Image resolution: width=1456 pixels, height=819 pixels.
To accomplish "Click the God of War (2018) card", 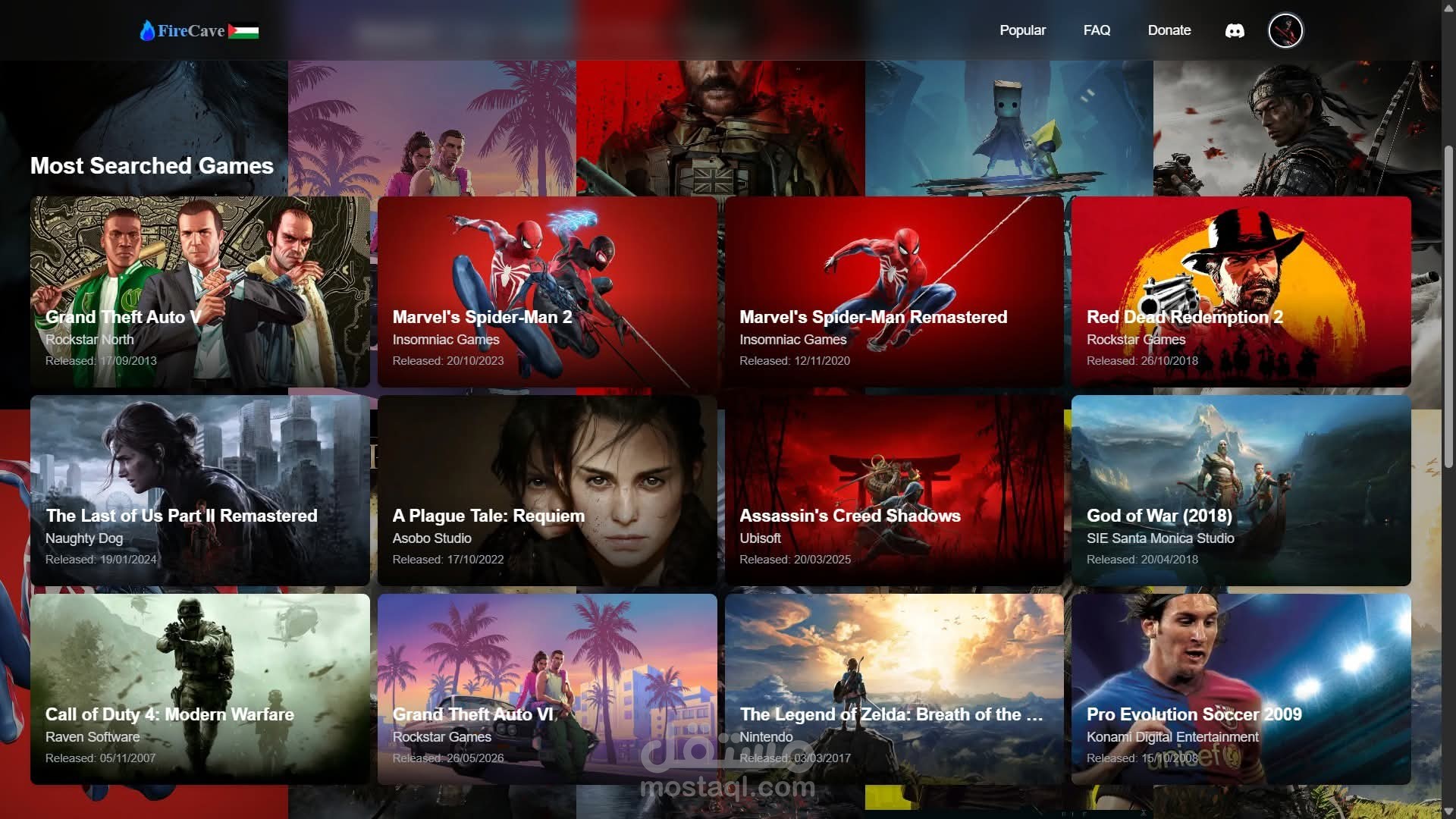I will pyautogui.click(x=1241, y=491).
